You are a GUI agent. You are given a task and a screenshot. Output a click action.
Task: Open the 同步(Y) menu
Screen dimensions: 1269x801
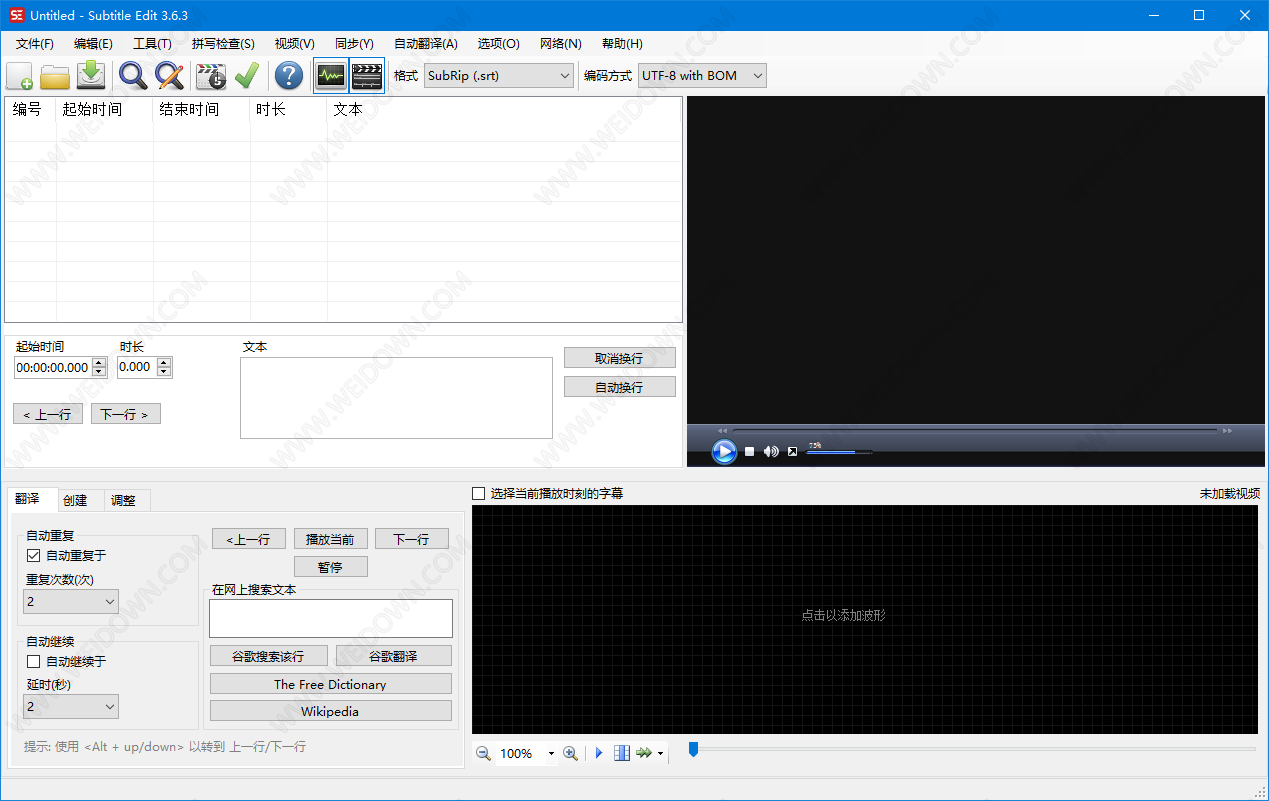(354, 44)
